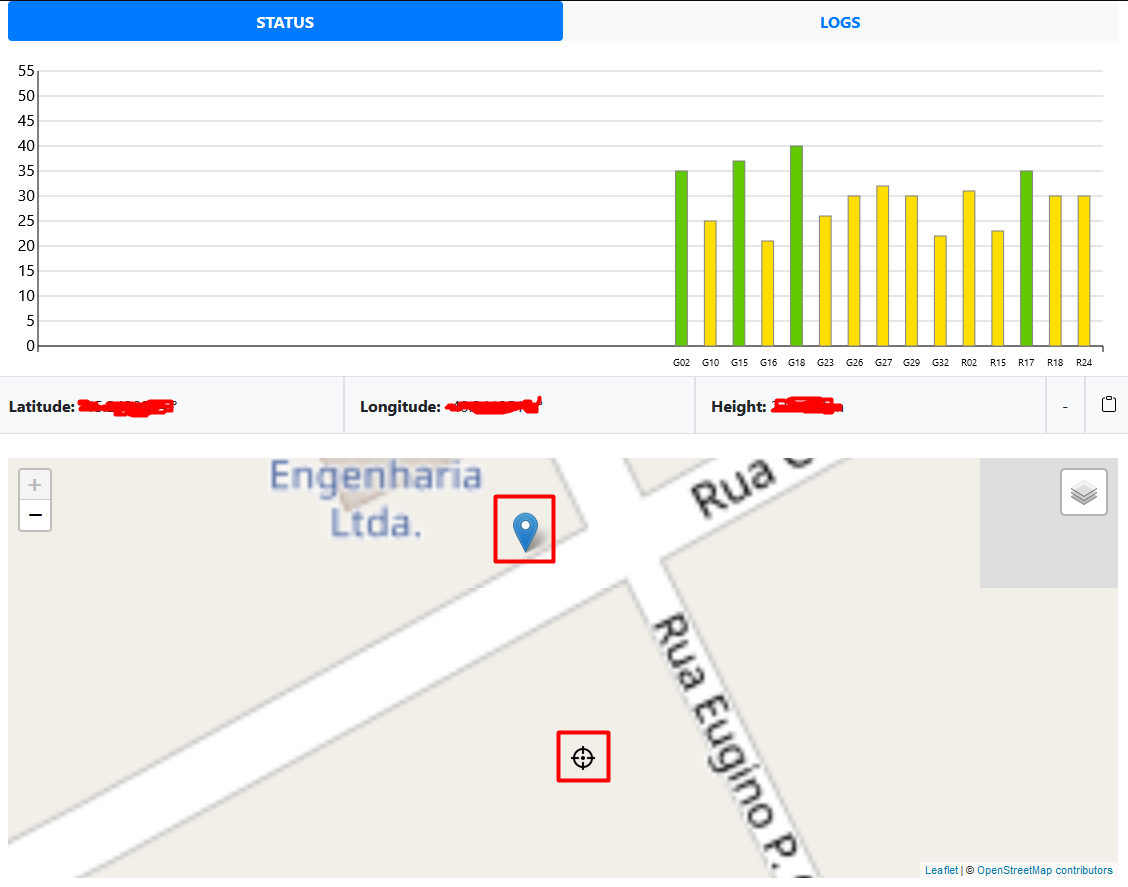Click the R15 signal bar

point(998,288)
